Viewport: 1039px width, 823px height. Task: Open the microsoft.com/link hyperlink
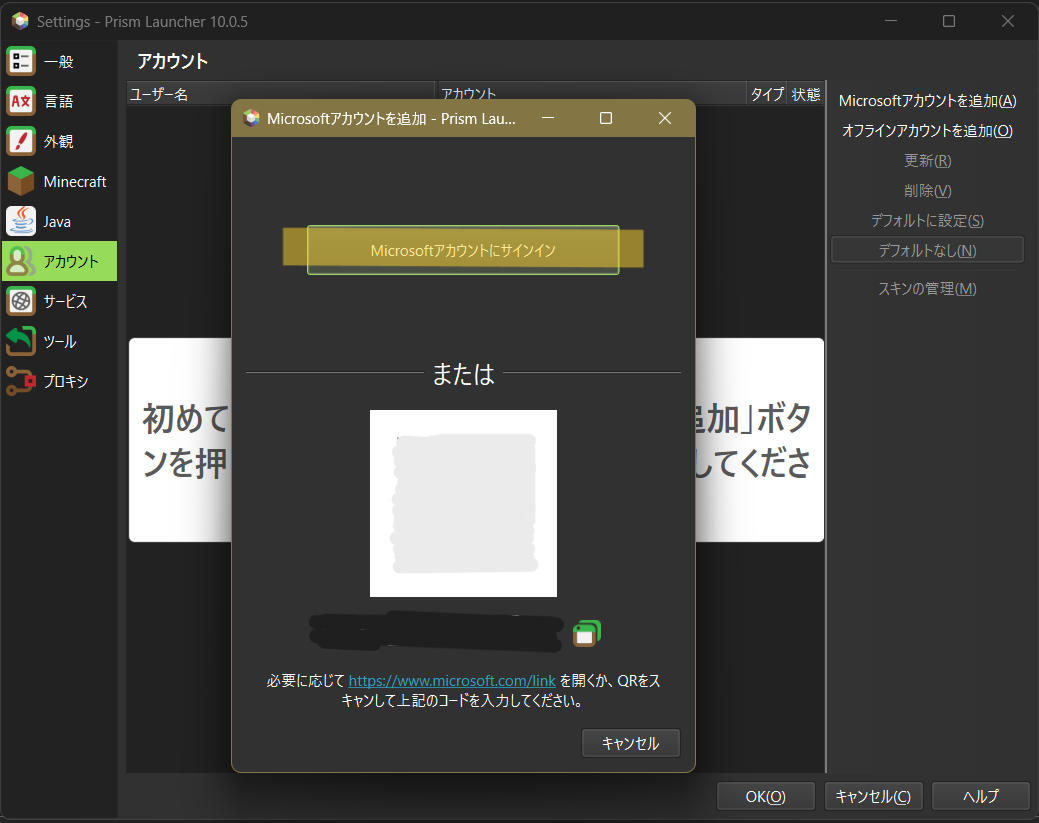[451, 681]
